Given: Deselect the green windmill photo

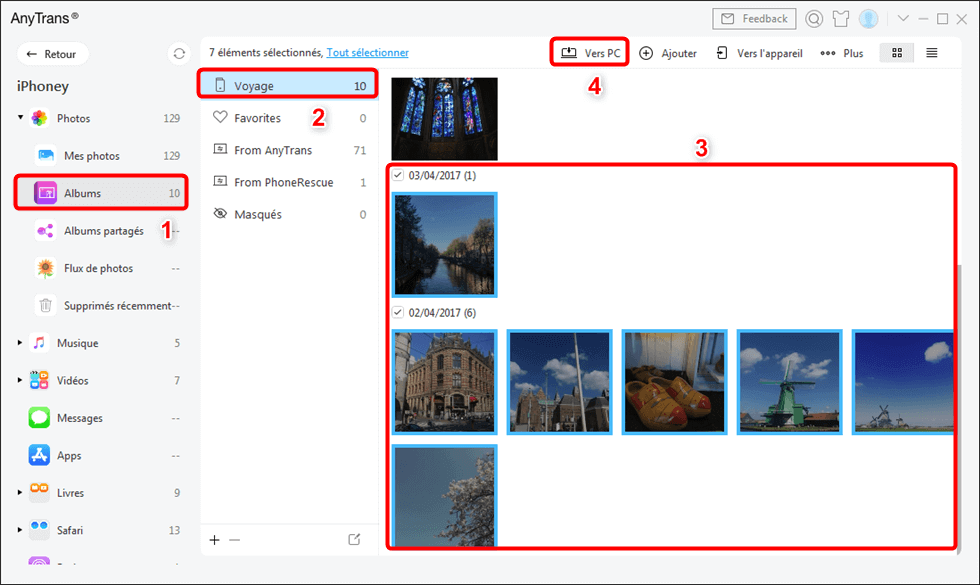Looking at the screenshot, I should (789, 382).
